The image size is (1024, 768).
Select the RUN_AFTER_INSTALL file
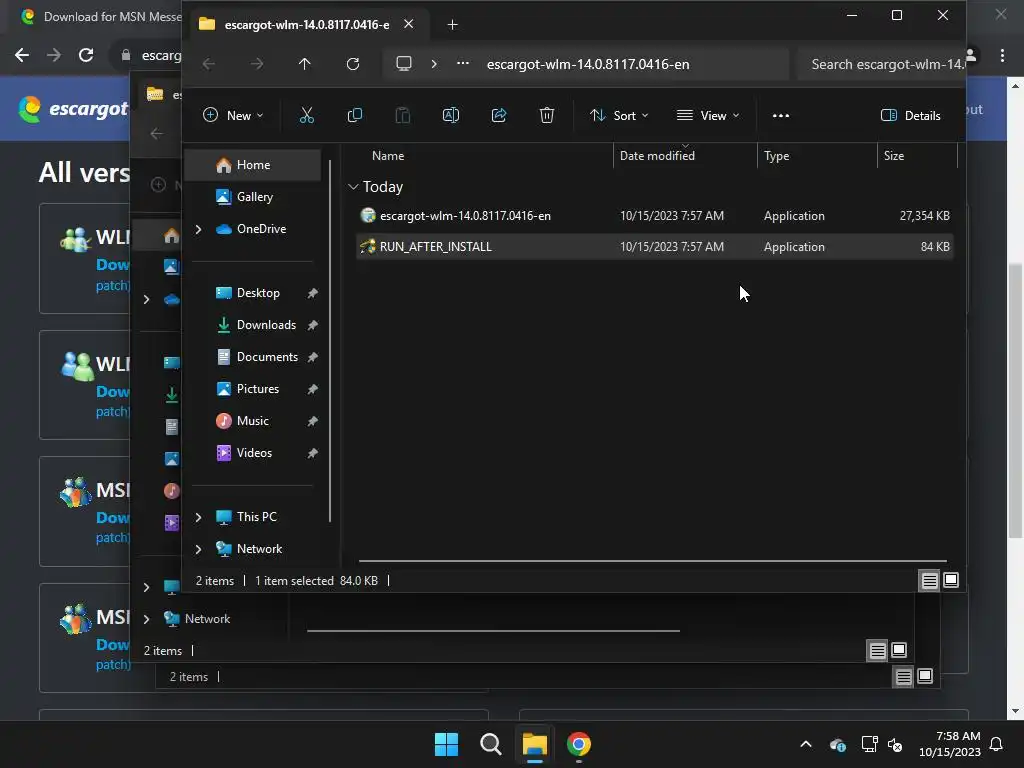point(654,247)
